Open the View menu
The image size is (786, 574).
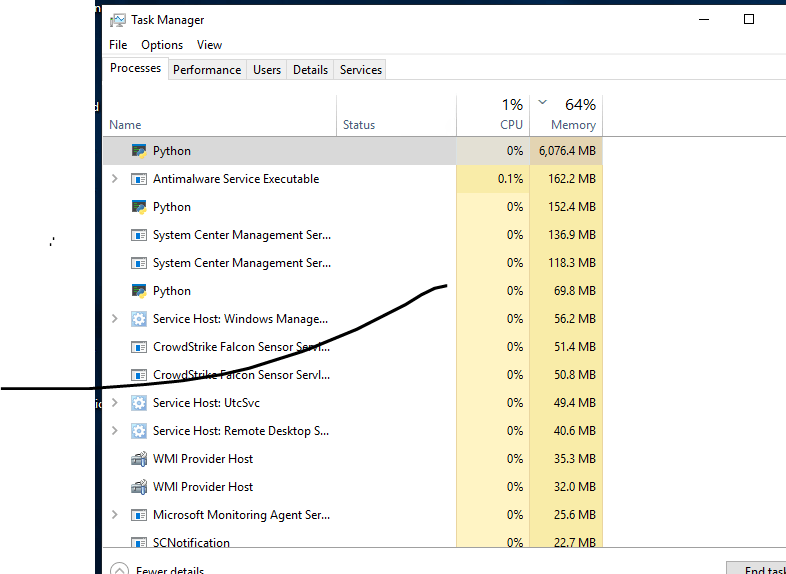tap(210, 45)
